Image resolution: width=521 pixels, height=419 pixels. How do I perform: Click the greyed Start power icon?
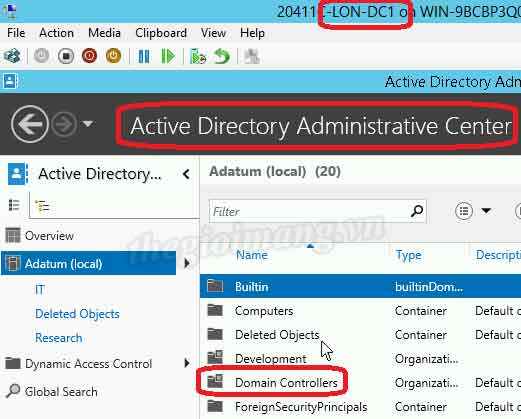41,56
